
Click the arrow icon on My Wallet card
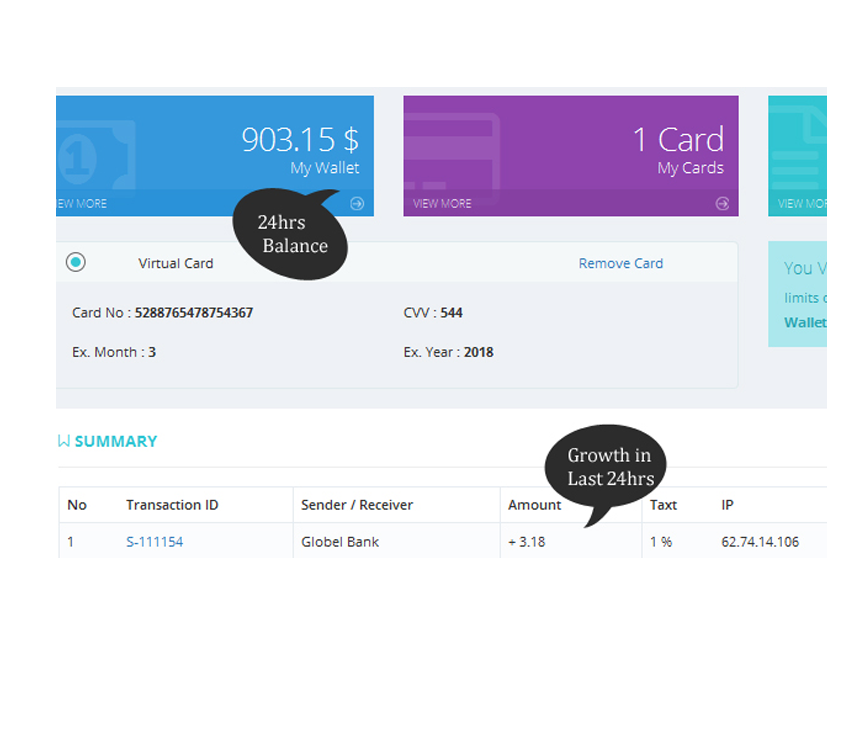click(x=357, y=204)
